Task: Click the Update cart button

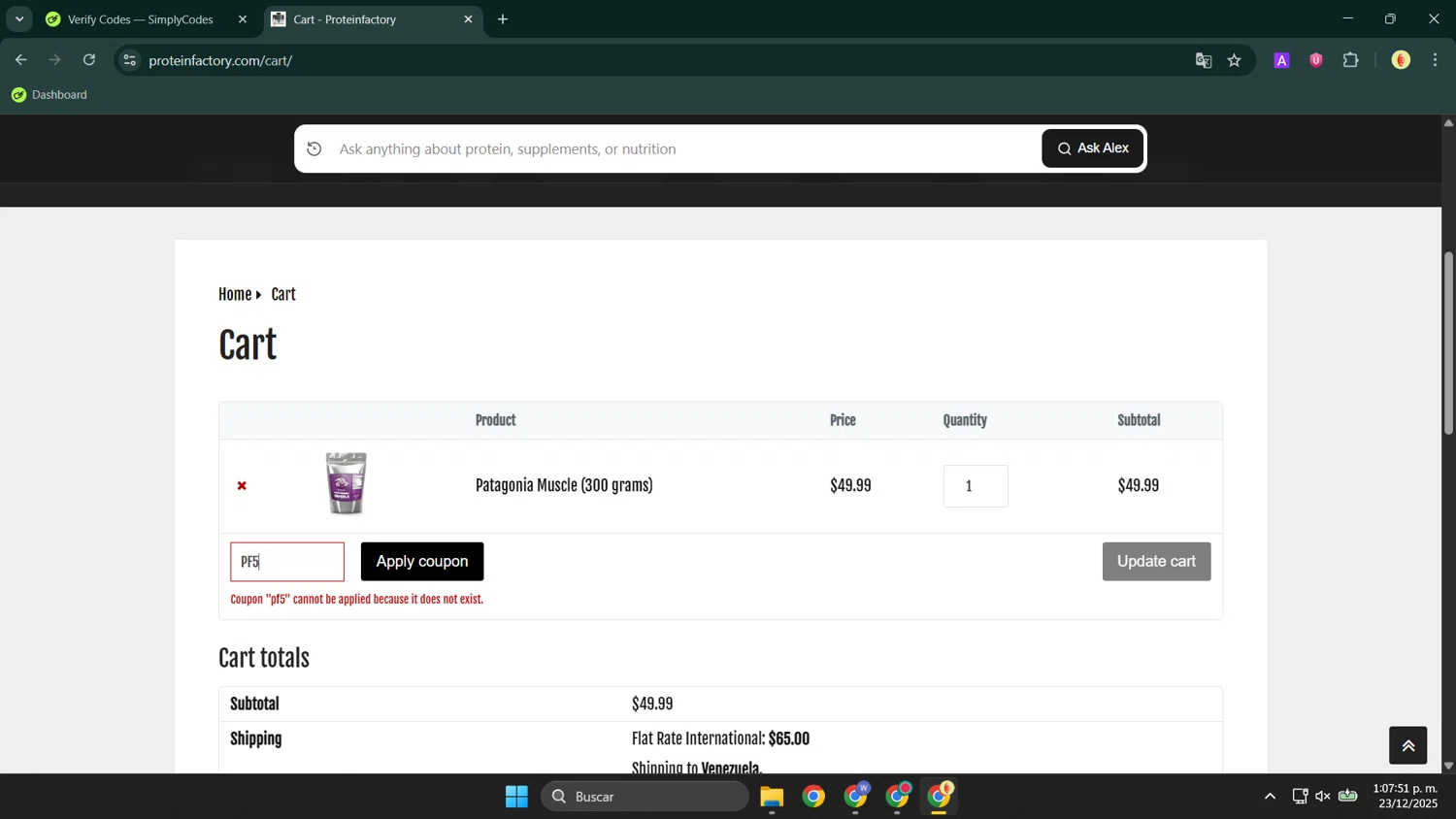Action: (x=1156, y=562)
